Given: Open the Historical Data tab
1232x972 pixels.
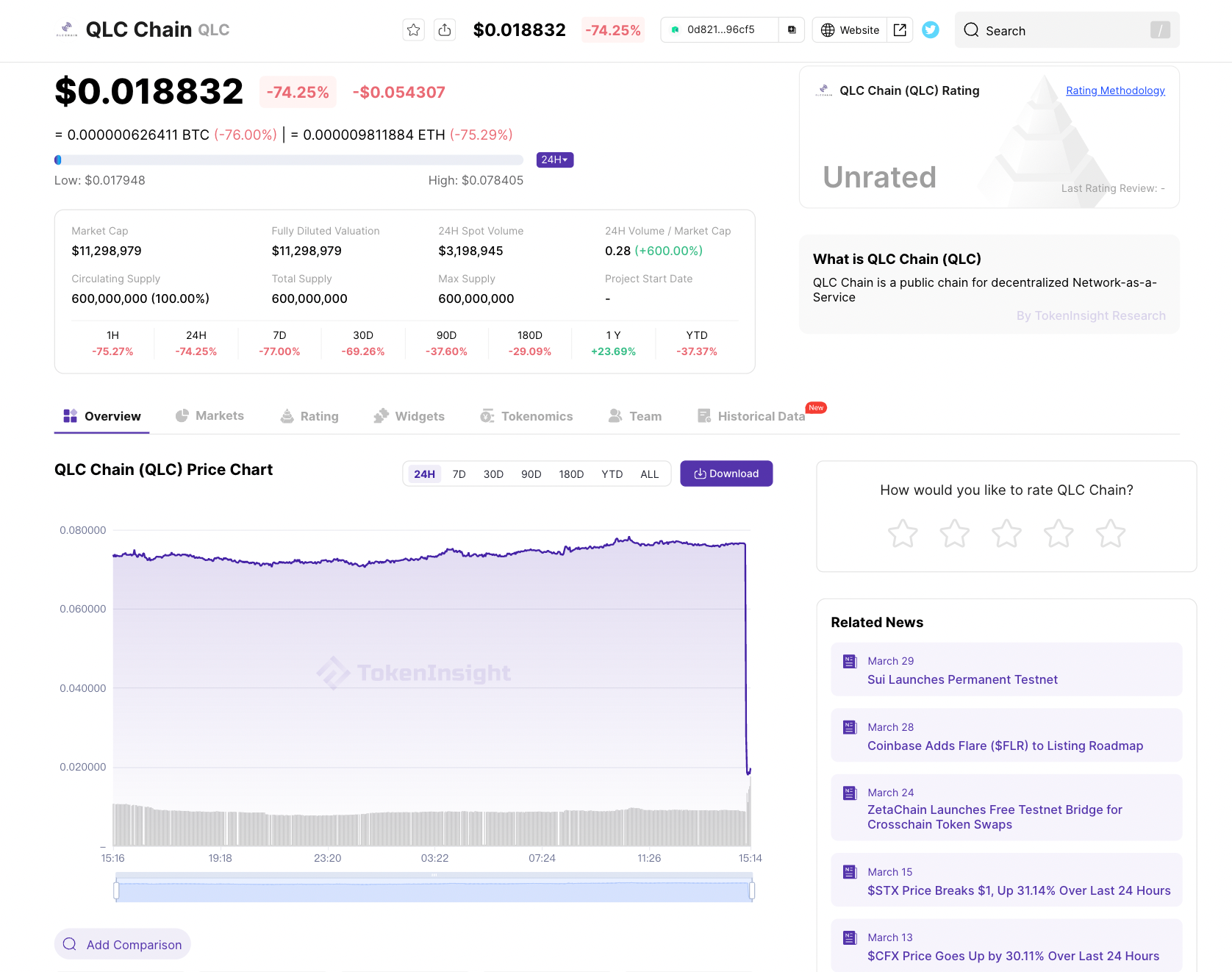Looking at the screenshot, I should click(751, 416).
